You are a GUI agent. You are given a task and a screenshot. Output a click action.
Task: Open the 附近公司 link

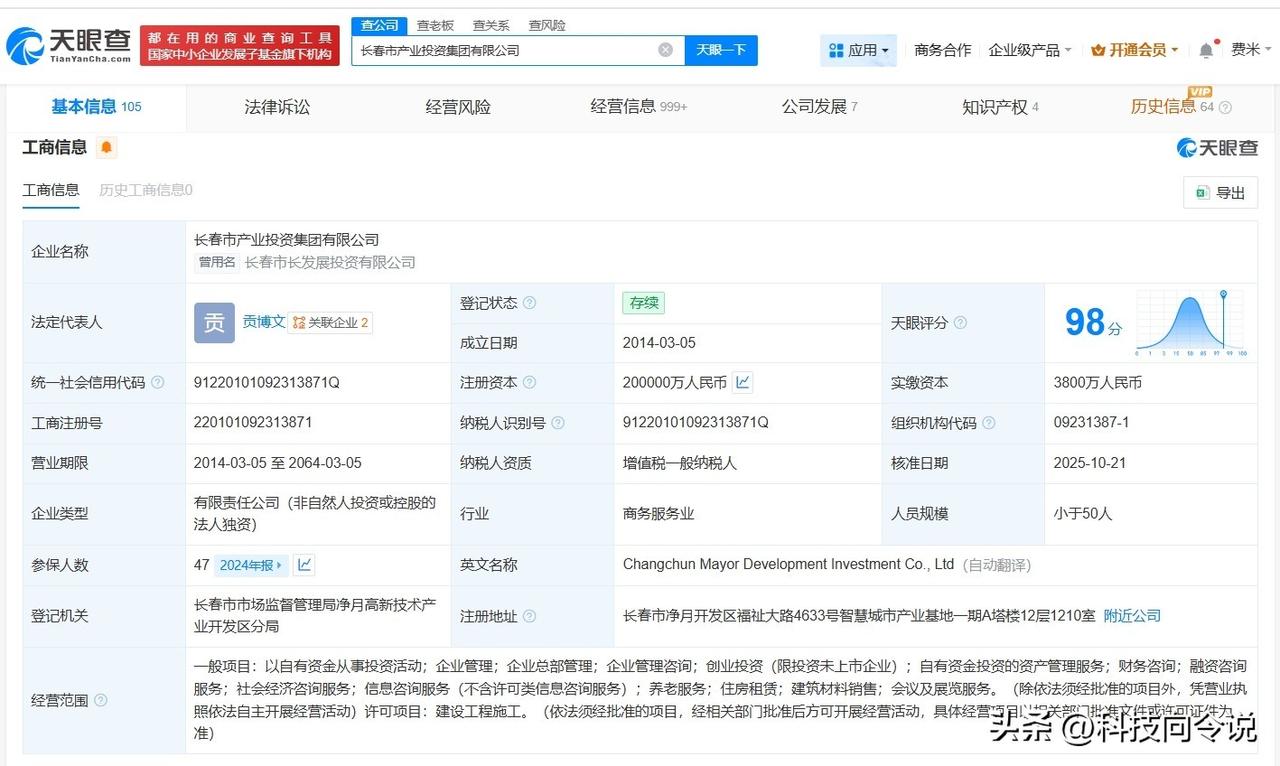point(1132,616)
